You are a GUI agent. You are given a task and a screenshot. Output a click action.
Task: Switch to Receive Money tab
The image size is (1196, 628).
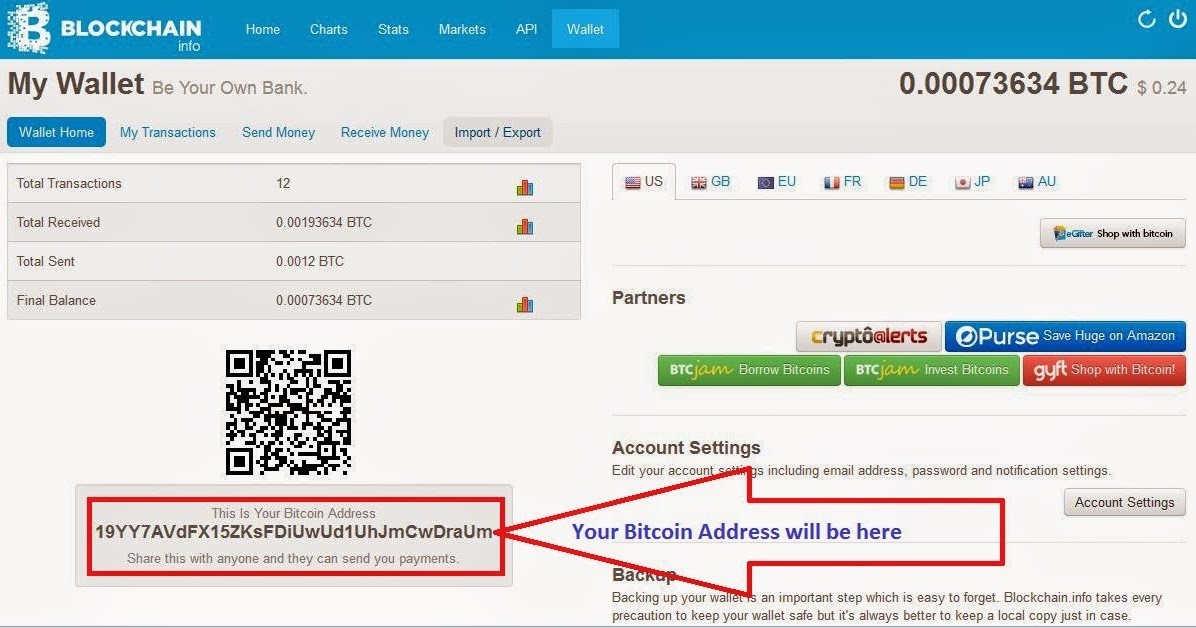(x=384, y=132)
